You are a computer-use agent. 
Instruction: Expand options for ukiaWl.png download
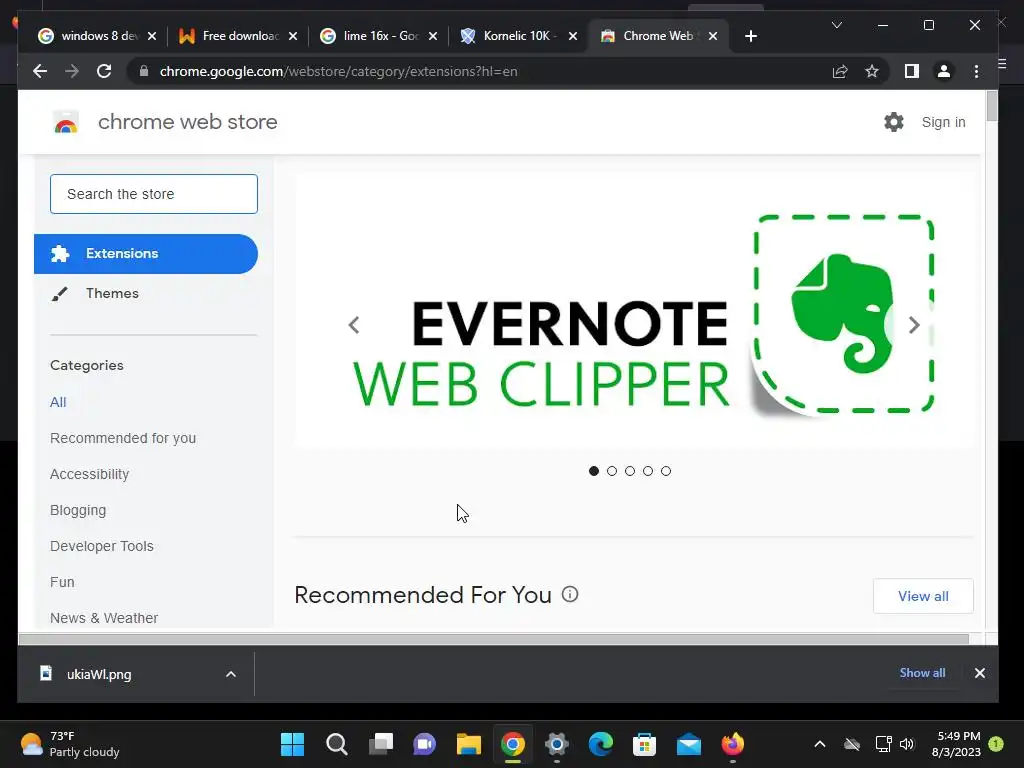pyautogui.click(x=231, y=674)
